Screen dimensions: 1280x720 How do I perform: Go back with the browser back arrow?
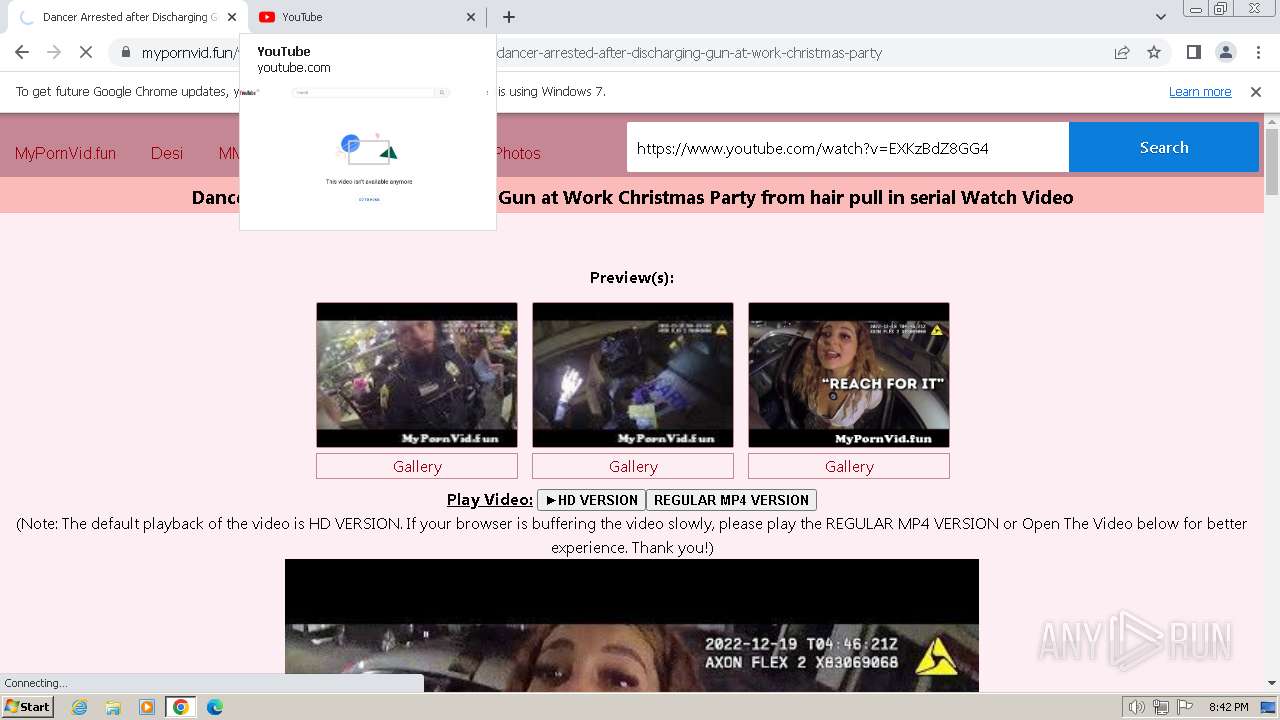pos(22,52)
